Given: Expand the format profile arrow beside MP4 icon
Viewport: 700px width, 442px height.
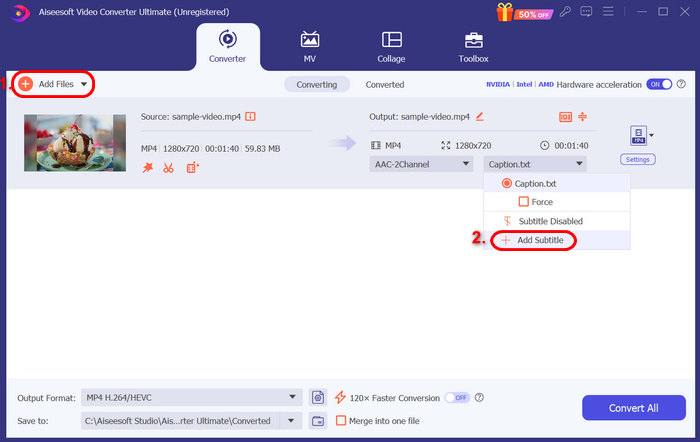Looking at the screenshot, I should (651, 135).
